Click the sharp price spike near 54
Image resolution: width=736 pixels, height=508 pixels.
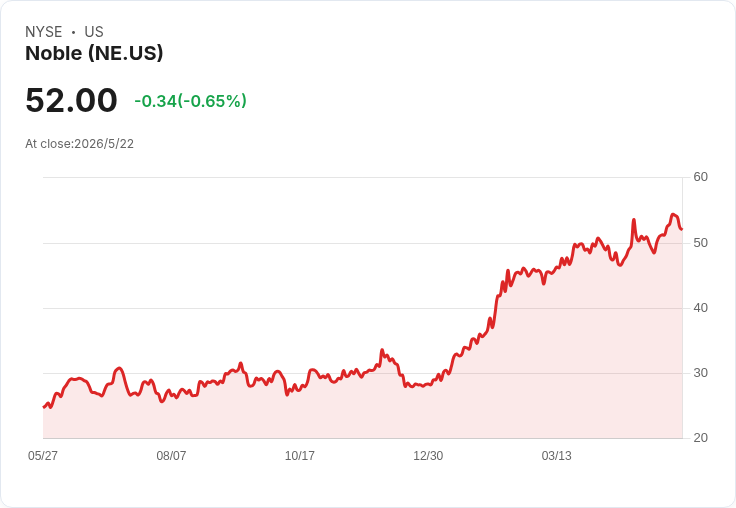[634, 220]
